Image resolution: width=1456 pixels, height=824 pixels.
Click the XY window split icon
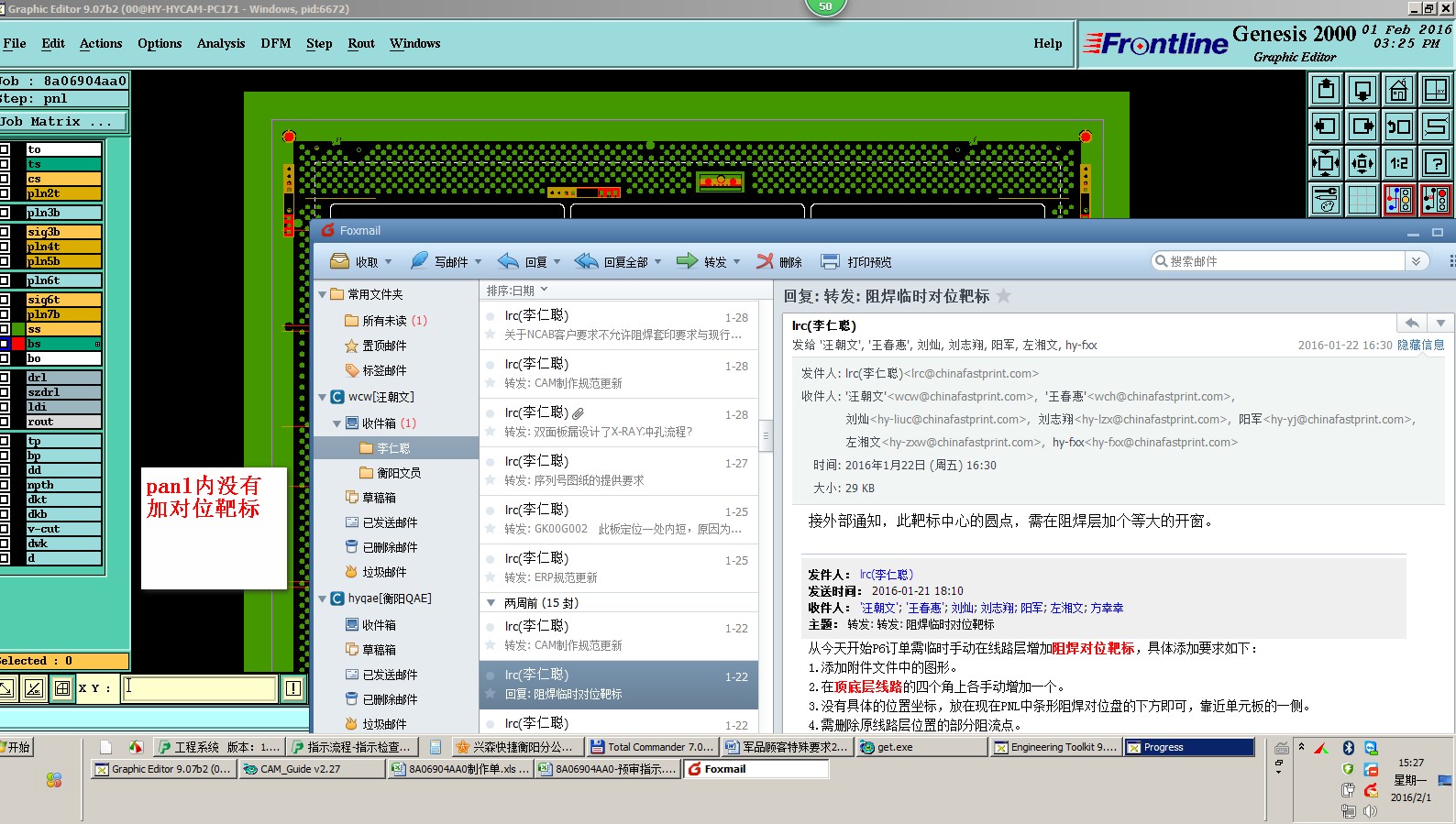[1435, 90]
